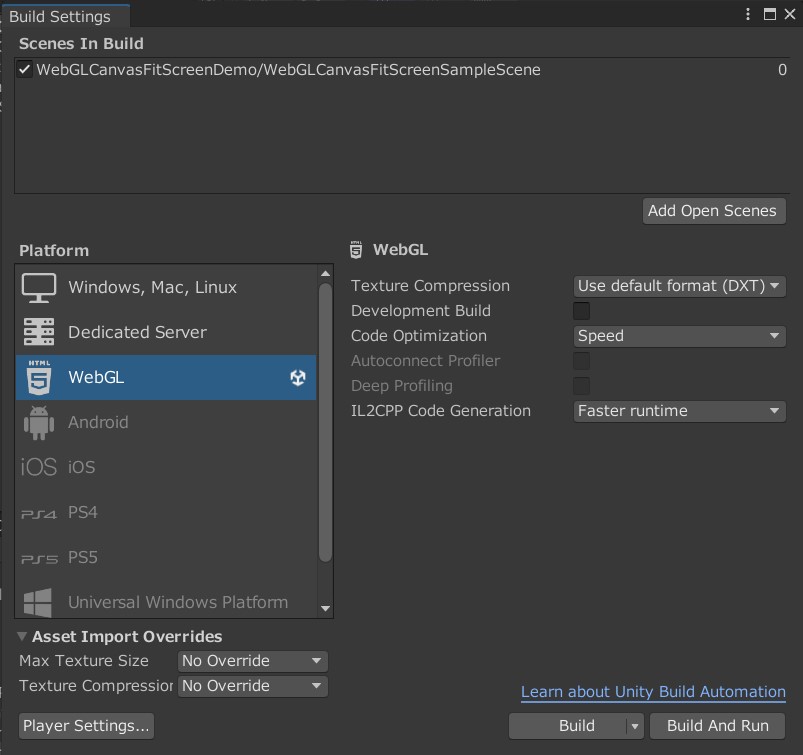The width and height of the screenshot is (803, 755).
Task: Toggle the Deep Profiling checkbox
Action: pos(581,386)
